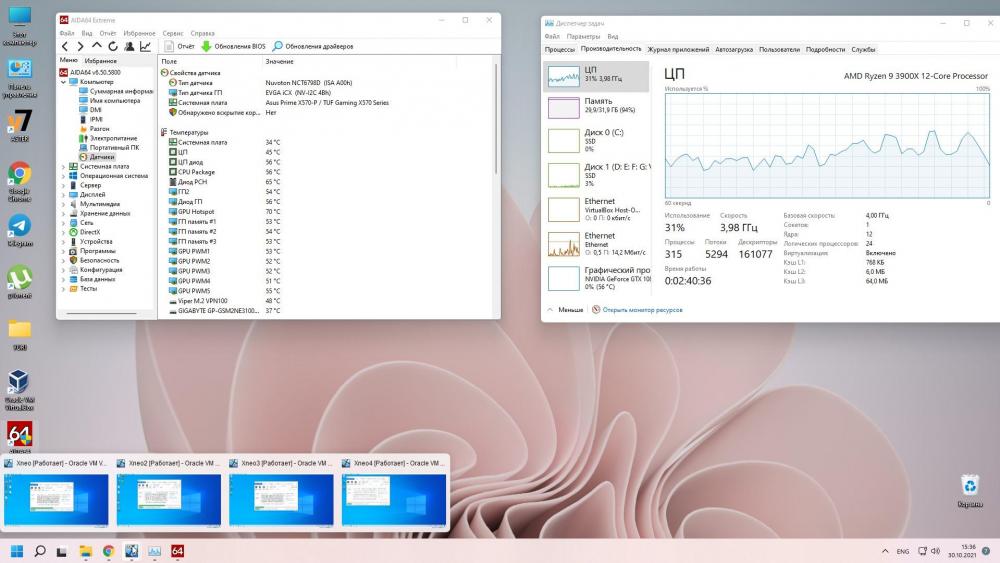Click the Диод PCH temperature row
Screen dimensions: 1000x563
325,182
